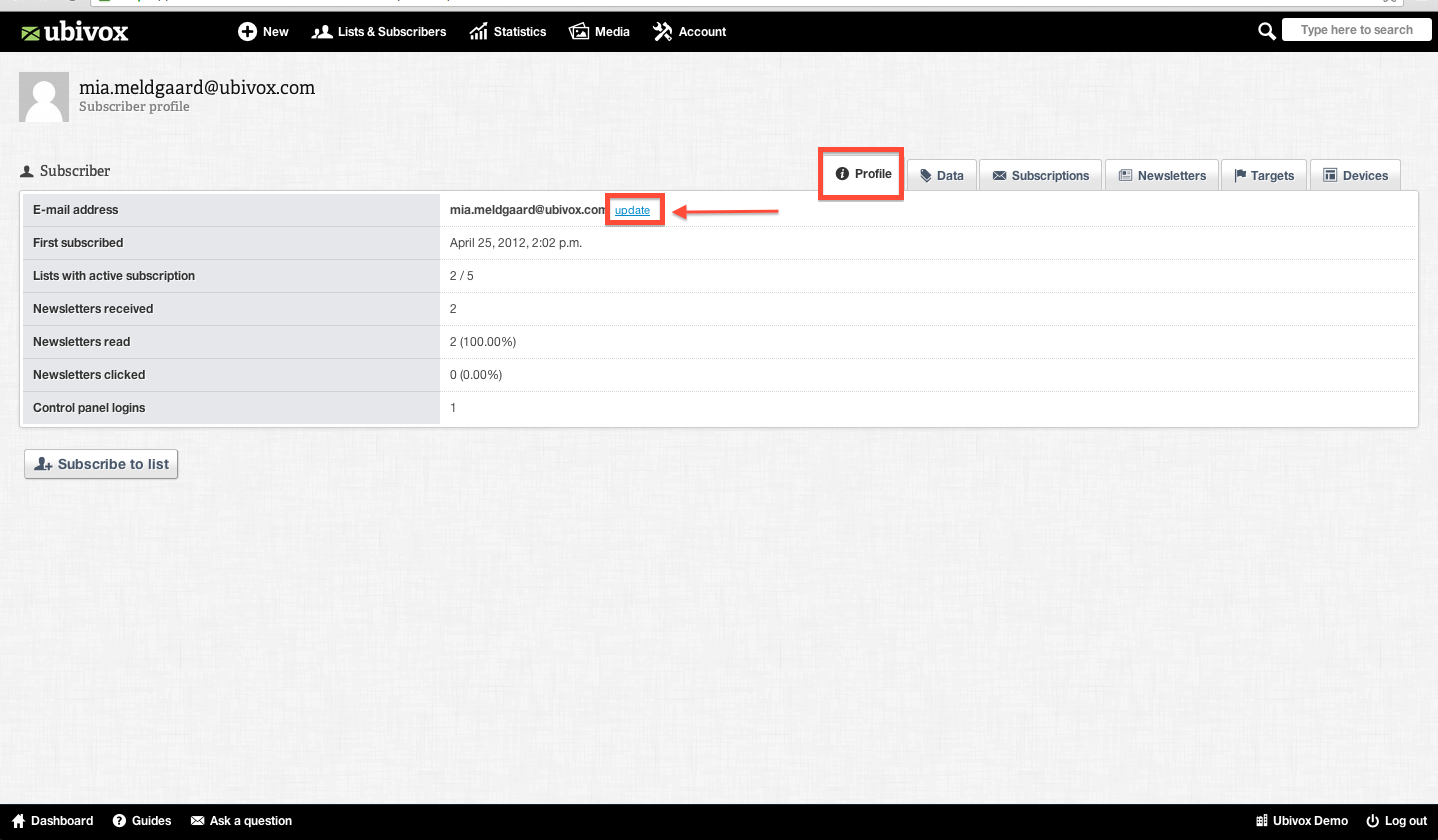Image resolution: width=1438 pixels, height=840 pixels.
Task: Click the '2 / 5' active subscription value
Action: pos(462,276)
